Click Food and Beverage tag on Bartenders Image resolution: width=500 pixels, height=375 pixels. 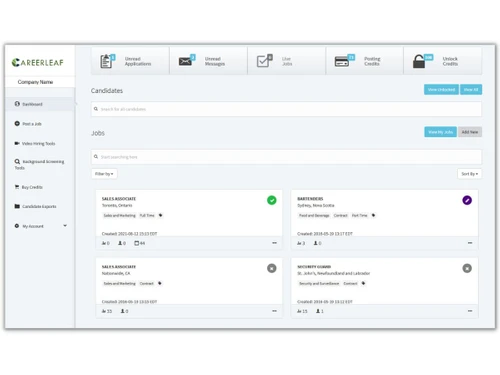point(314,216)
